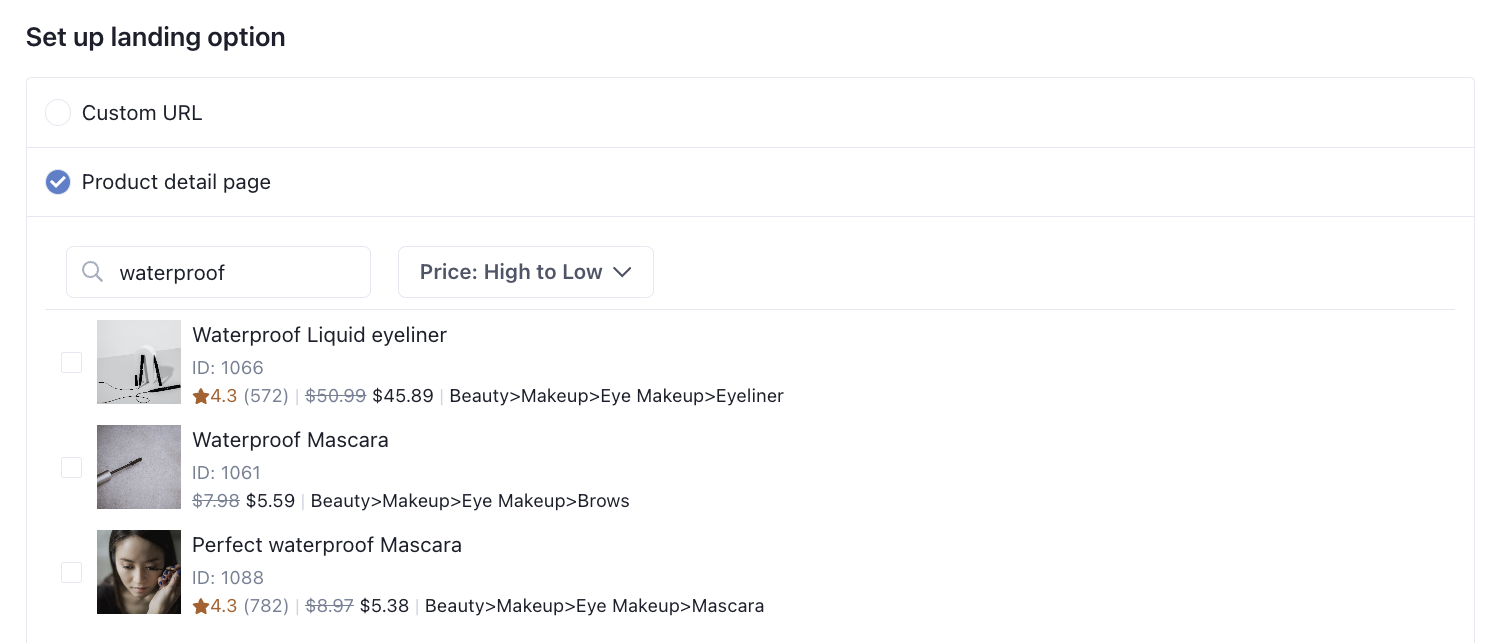Click the struck-through '$50.99' price
This screenshot has width=1501, height=643.
point(335,396)
